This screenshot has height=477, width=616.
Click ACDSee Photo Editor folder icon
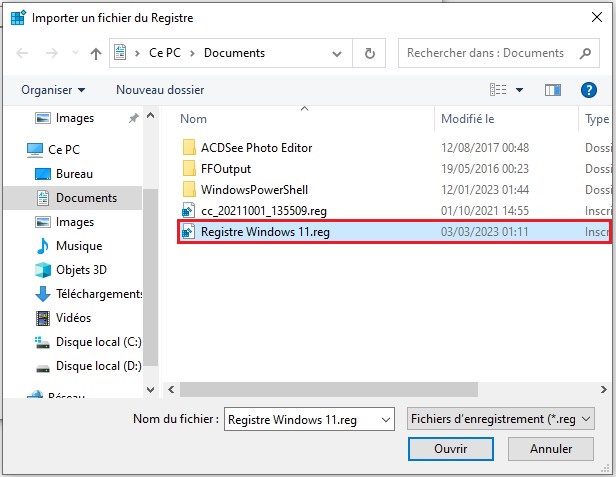click(x=189, y=147)
